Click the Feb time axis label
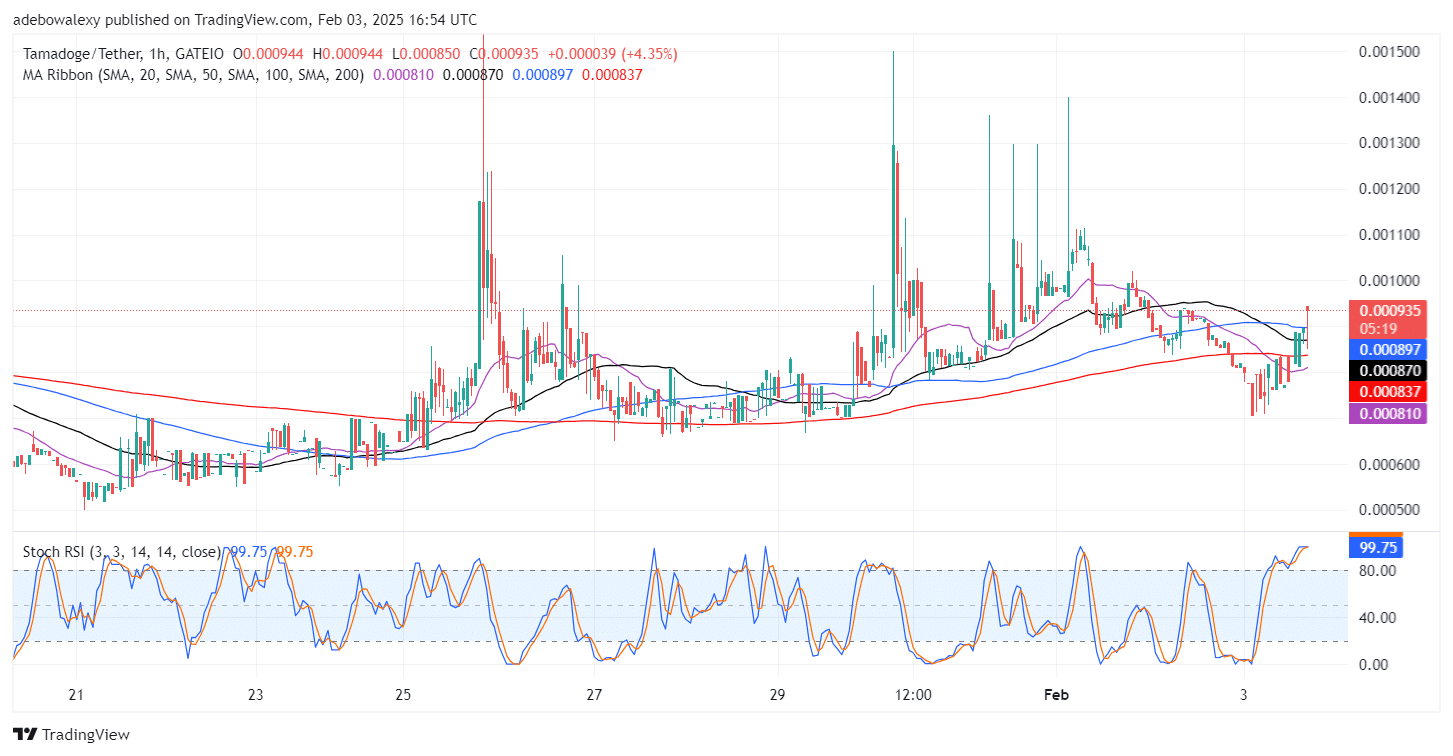The width and height of the screenshot is (1453, 756). coord(1058,695)
